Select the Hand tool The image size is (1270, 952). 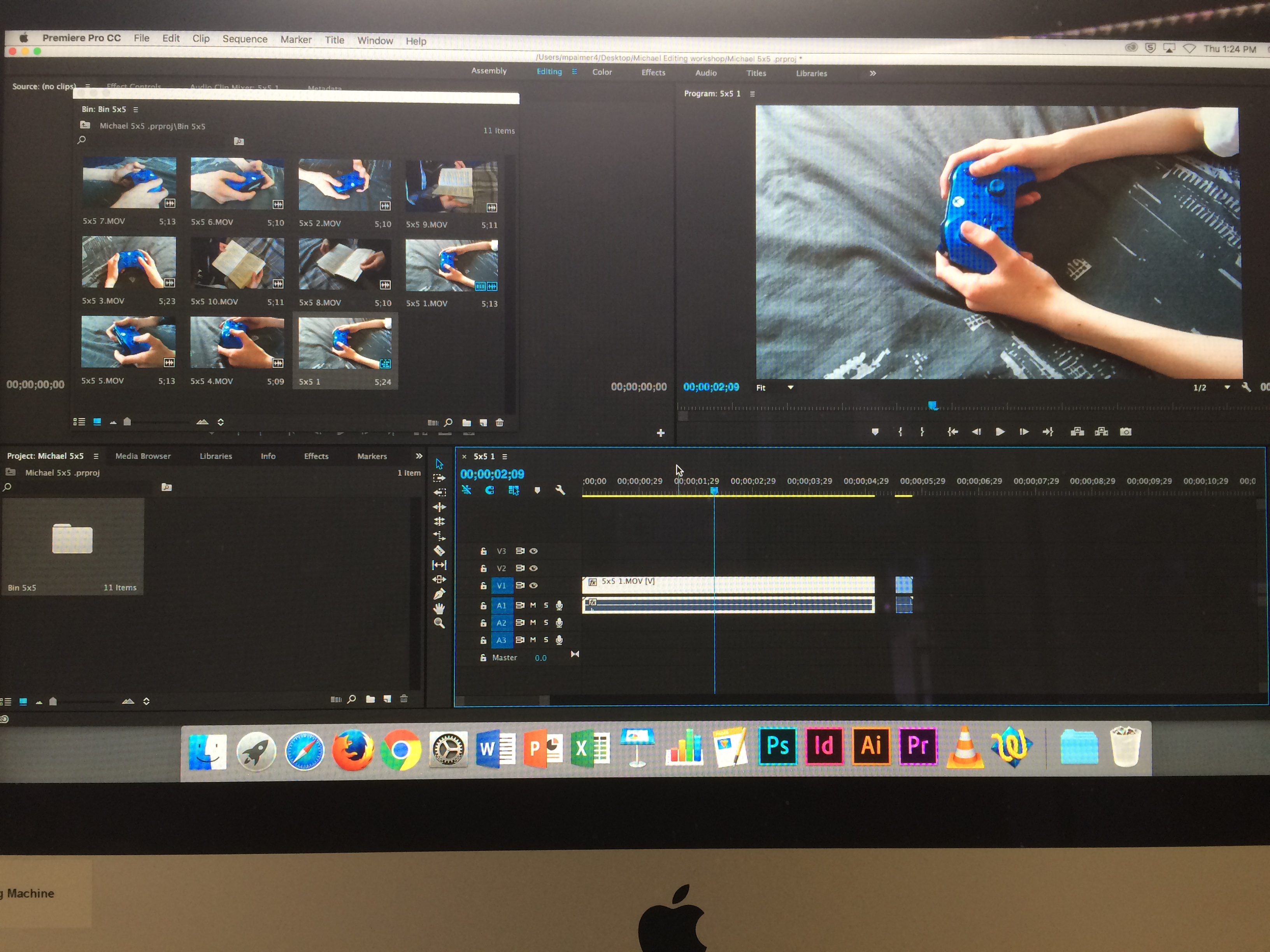click(439, 608)
